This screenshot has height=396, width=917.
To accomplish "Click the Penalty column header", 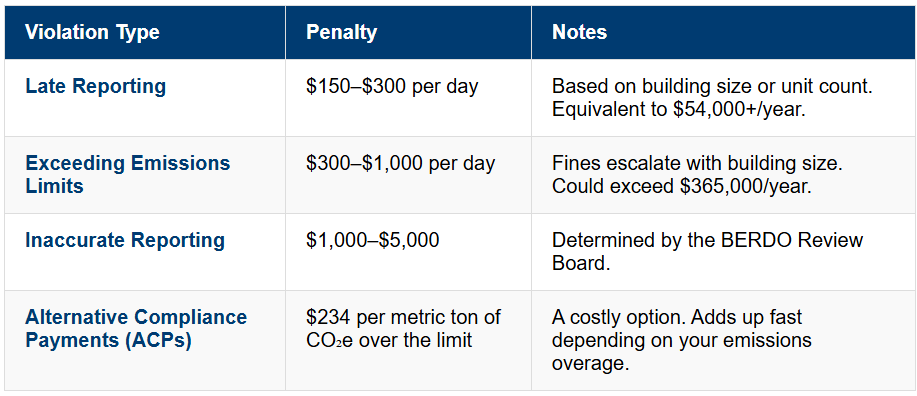I will tap(341, 32).
